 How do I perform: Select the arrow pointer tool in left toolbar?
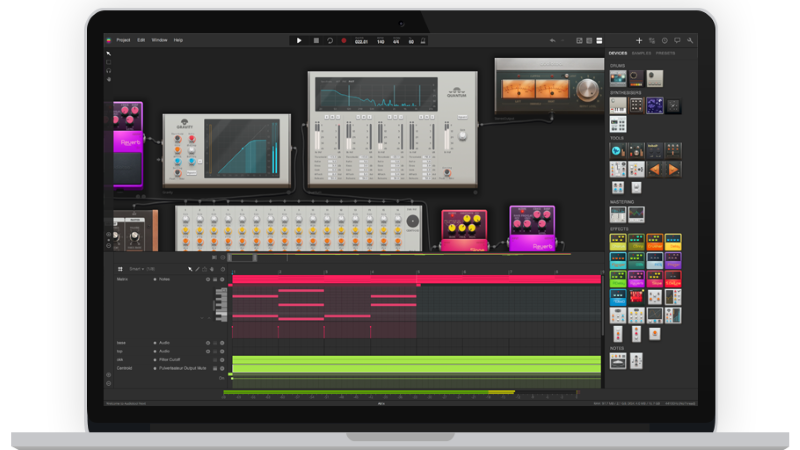pyautogui.click(x=109, y=54)
